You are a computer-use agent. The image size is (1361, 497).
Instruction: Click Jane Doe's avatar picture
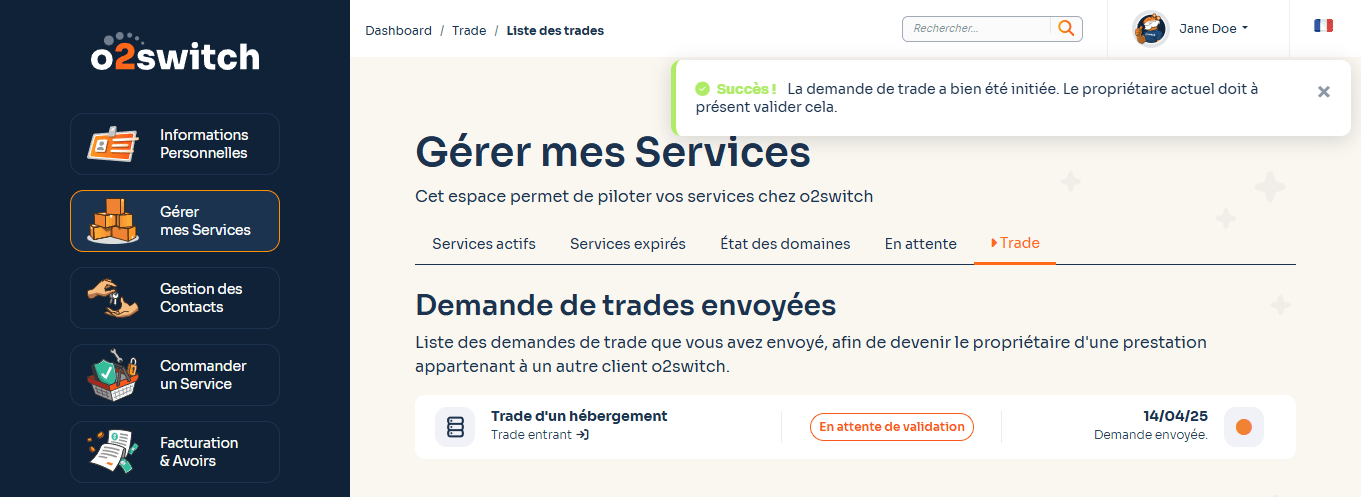(1151, 29)
